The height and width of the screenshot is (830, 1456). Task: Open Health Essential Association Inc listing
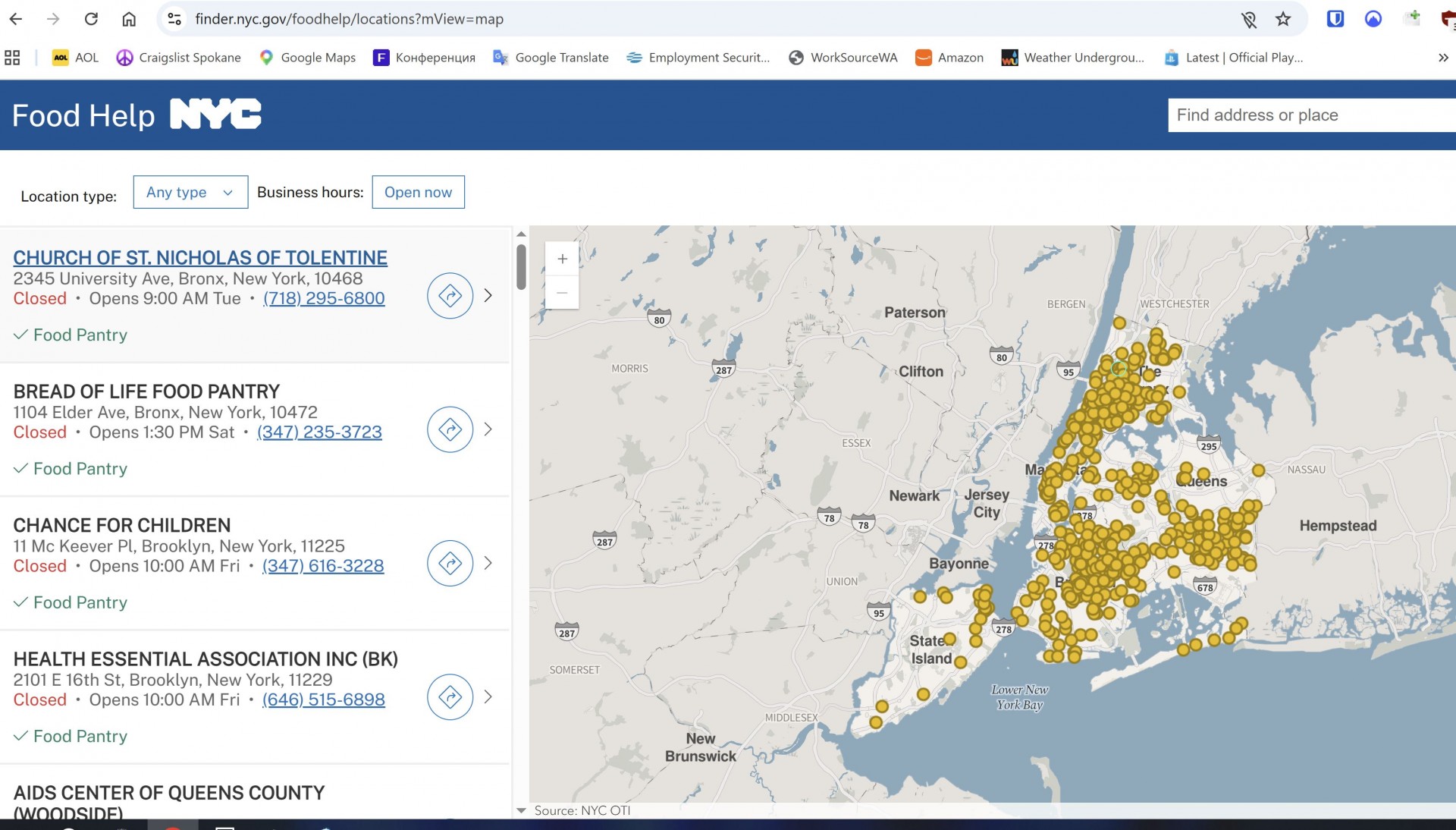pos(206,659)
